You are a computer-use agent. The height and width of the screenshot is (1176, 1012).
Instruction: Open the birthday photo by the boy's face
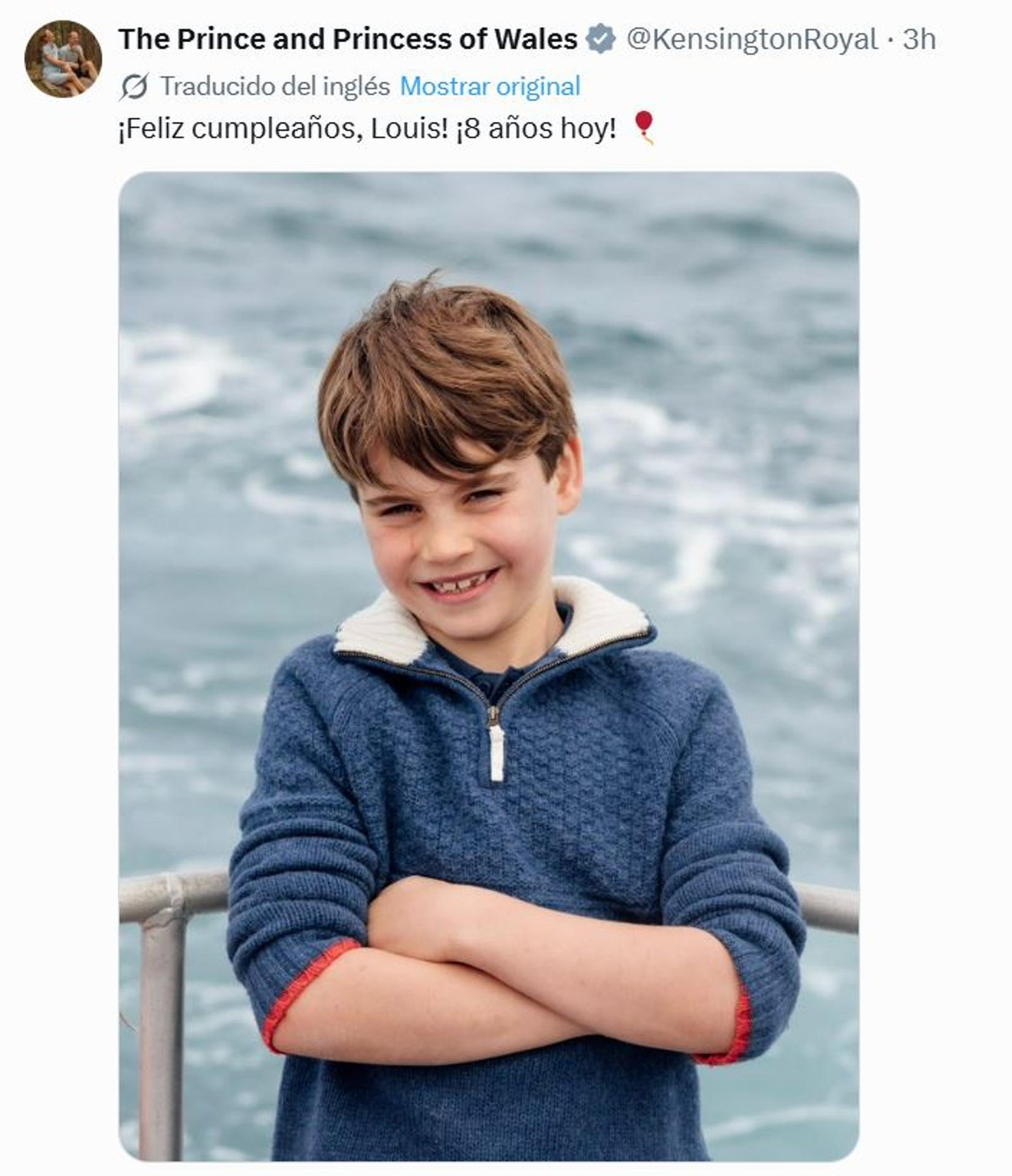460,531
